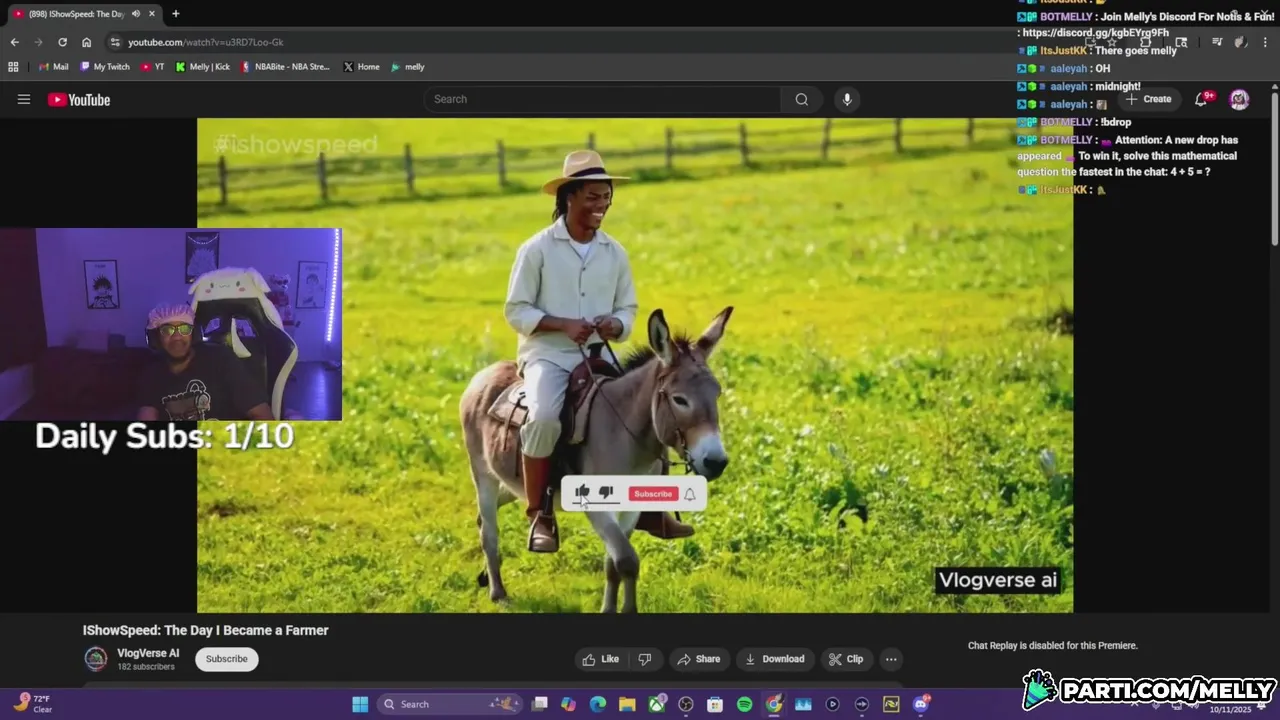
Task: Click the Windows taskbar Search box
Action: (449, 704)
